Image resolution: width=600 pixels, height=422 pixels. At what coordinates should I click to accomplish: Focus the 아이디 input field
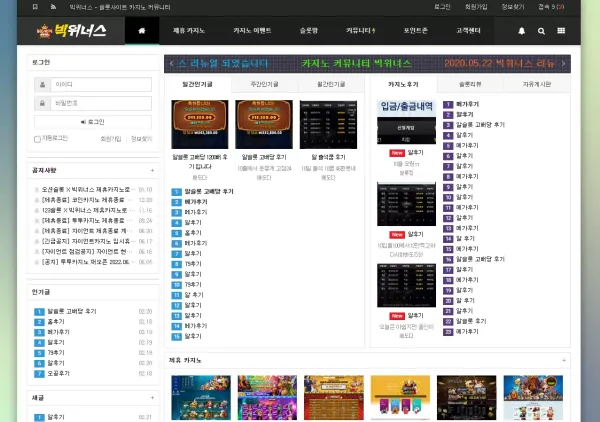[x=101, y=85]
